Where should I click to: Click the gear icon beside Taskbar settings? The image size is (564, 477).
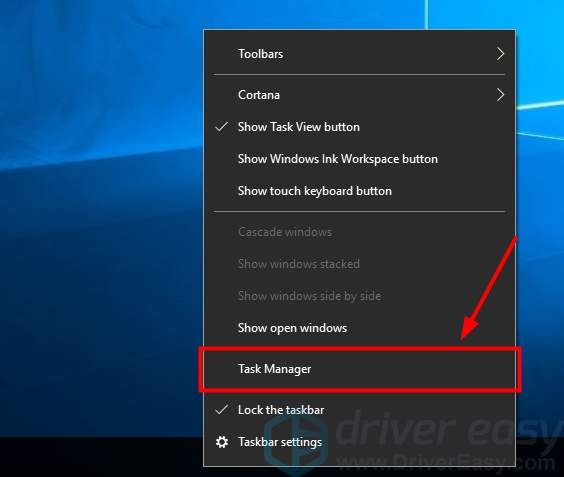point(222,442)
